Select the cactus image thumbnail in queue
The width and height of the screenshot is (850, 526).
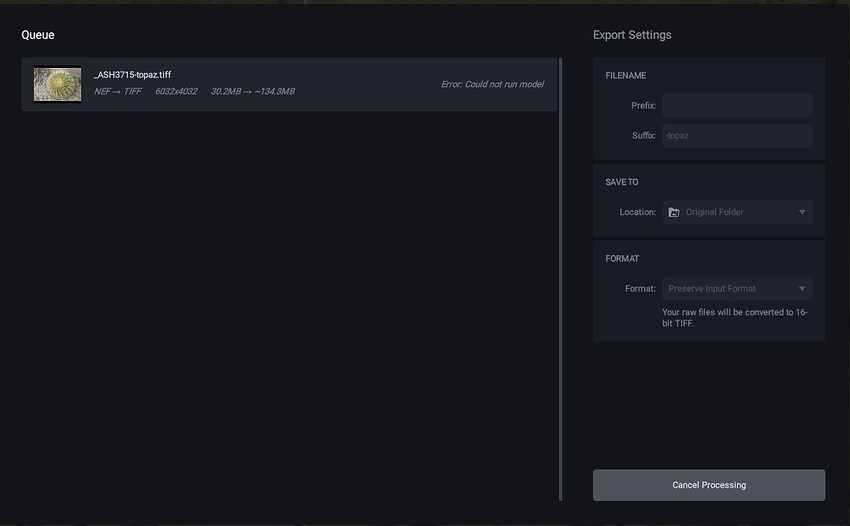tap(57, 84)
